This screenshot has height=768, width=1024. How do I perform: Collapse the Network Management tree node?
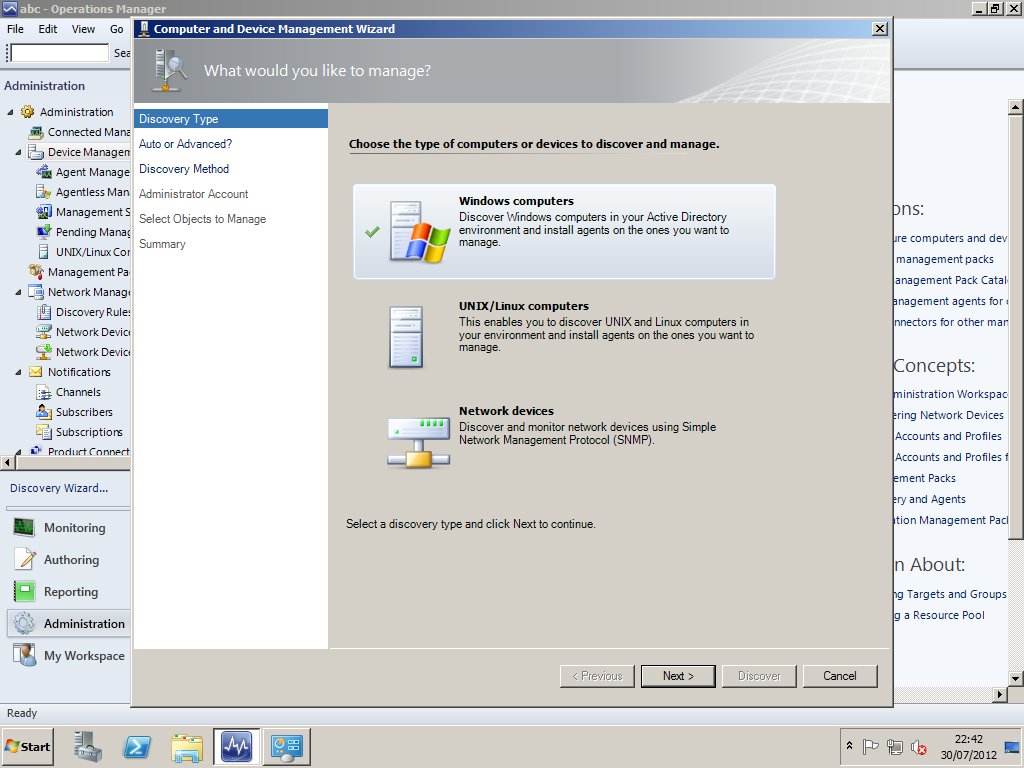(18, 293)
